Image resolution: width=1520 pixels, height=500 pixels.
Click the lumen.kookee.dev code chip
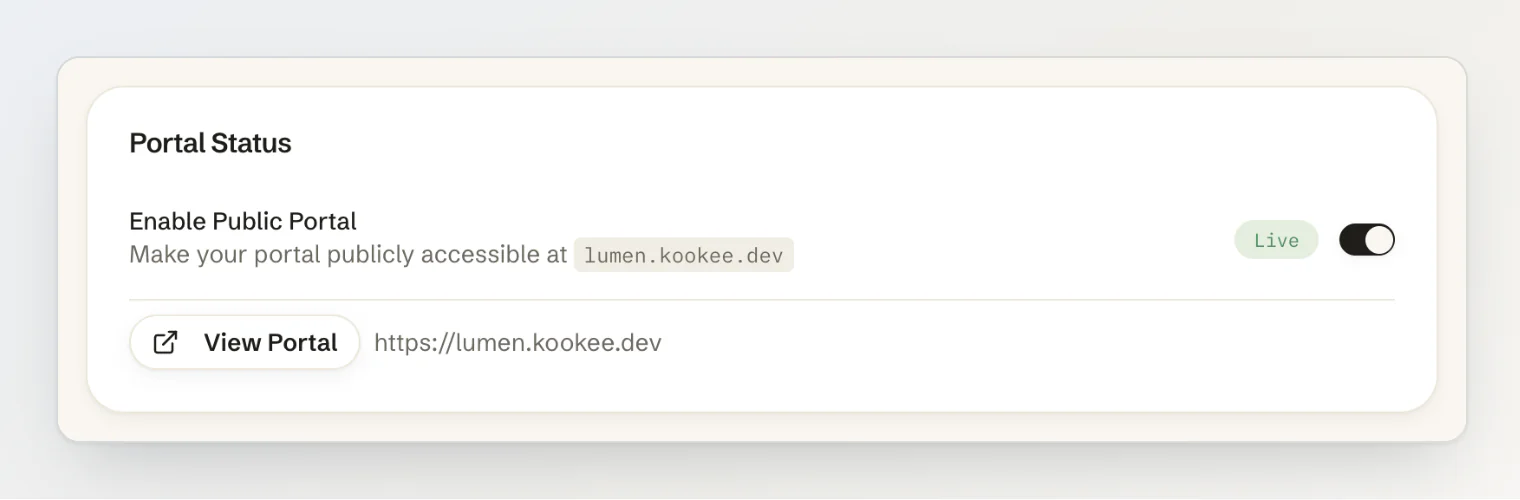point(684,254)
